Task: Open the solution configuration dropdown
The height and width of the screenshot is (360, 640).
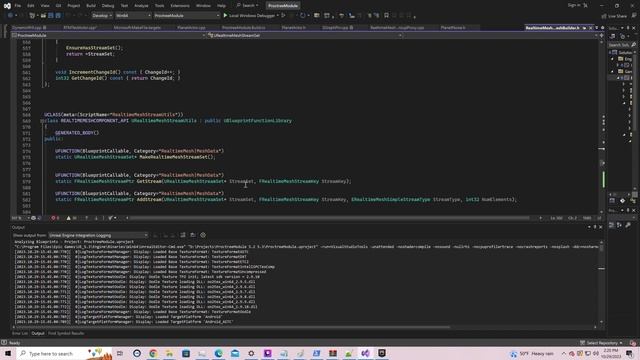Action: tap(102, 16)
